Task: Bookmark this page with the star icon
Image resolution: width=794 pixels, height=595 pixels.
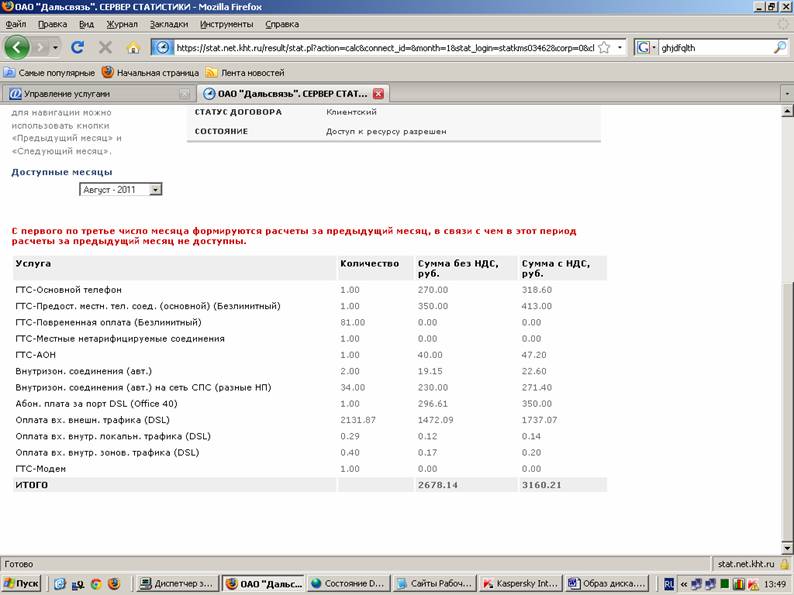Action: point(604,47)
